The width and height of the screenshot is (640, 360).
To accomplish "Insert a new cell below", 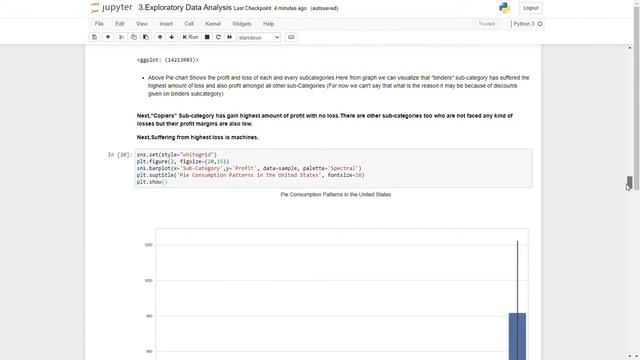I will [x=108, y=37].
